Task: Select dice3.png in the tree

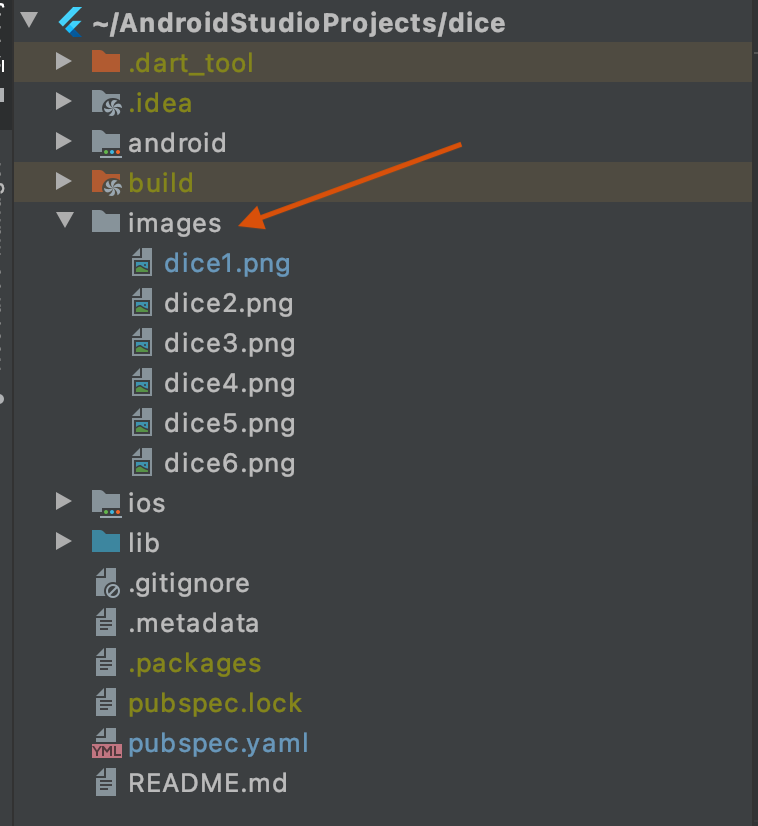Action: pyautogui.click(x=229, y=343)
